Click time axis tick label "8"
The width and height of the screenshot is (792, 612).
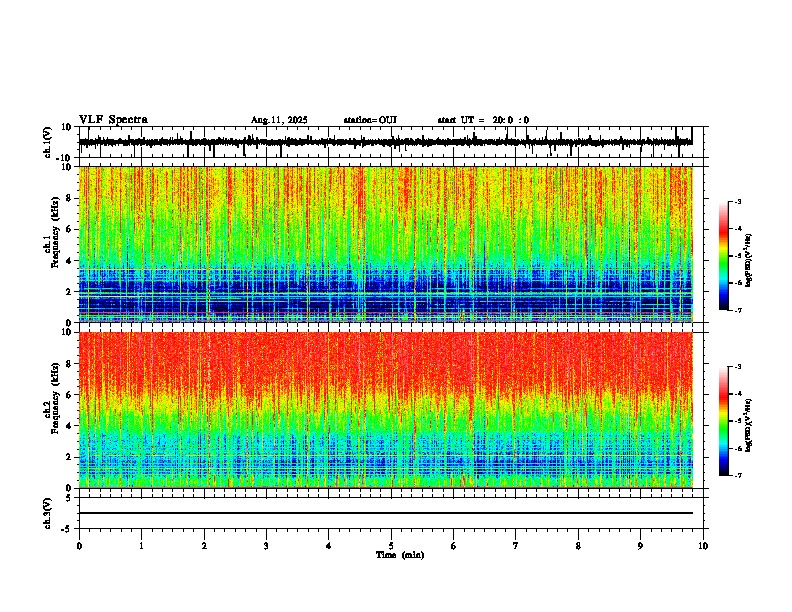[578, 546]
